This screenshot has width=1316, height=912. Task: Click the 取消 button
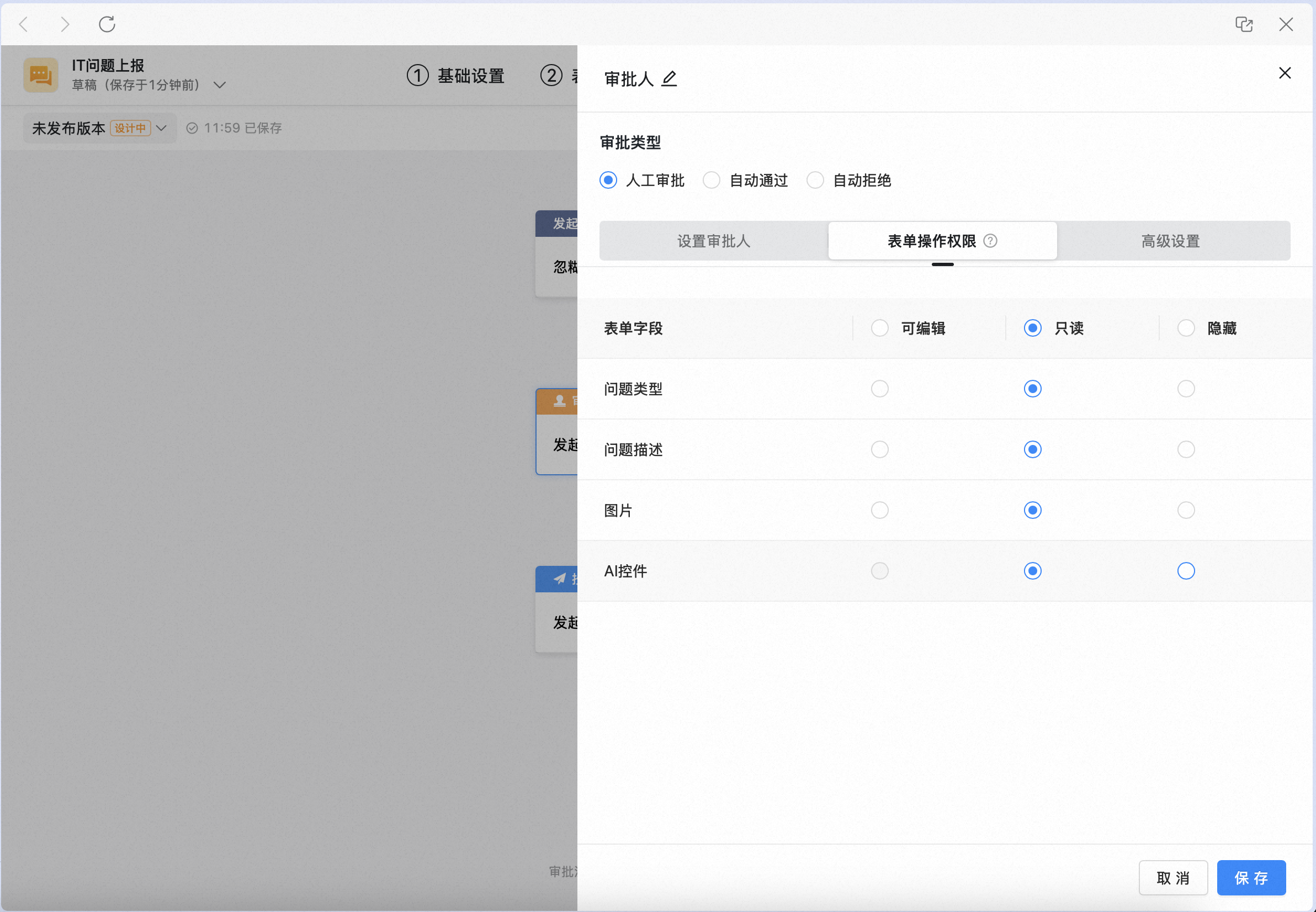click(1172, 878)
